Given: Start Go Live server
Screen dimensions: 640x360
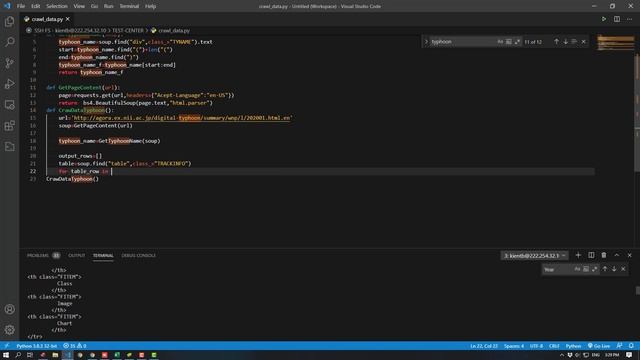Looking at the screenshot, I should (599, 346).
